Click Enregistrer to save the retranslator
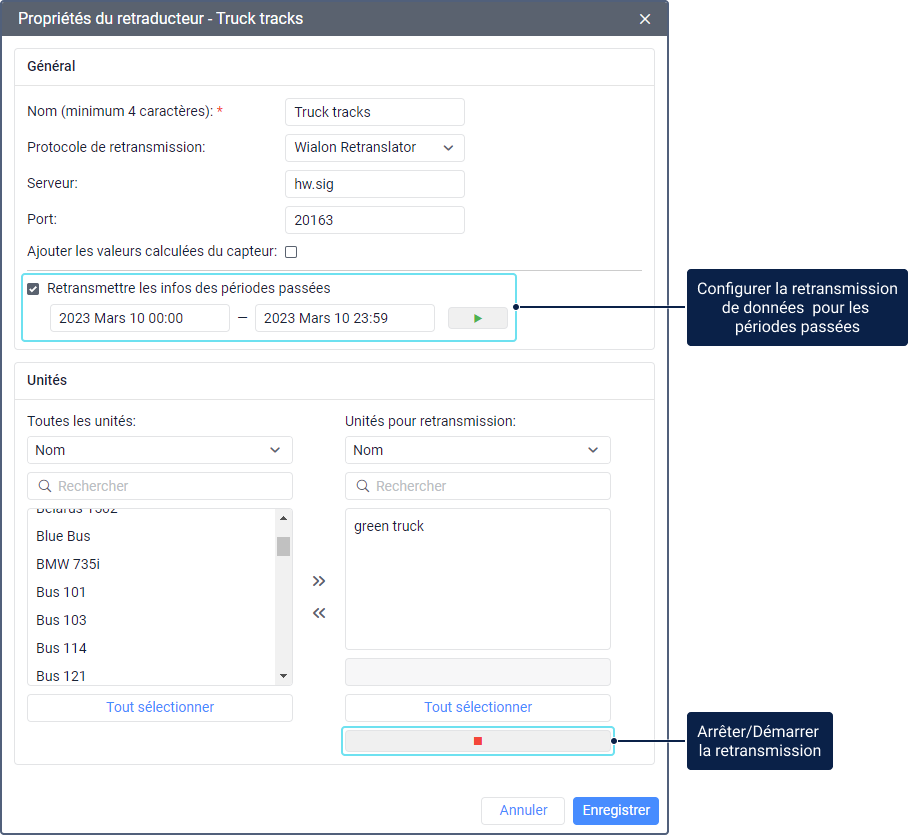 pyautogui.click(x=615, y=810)
